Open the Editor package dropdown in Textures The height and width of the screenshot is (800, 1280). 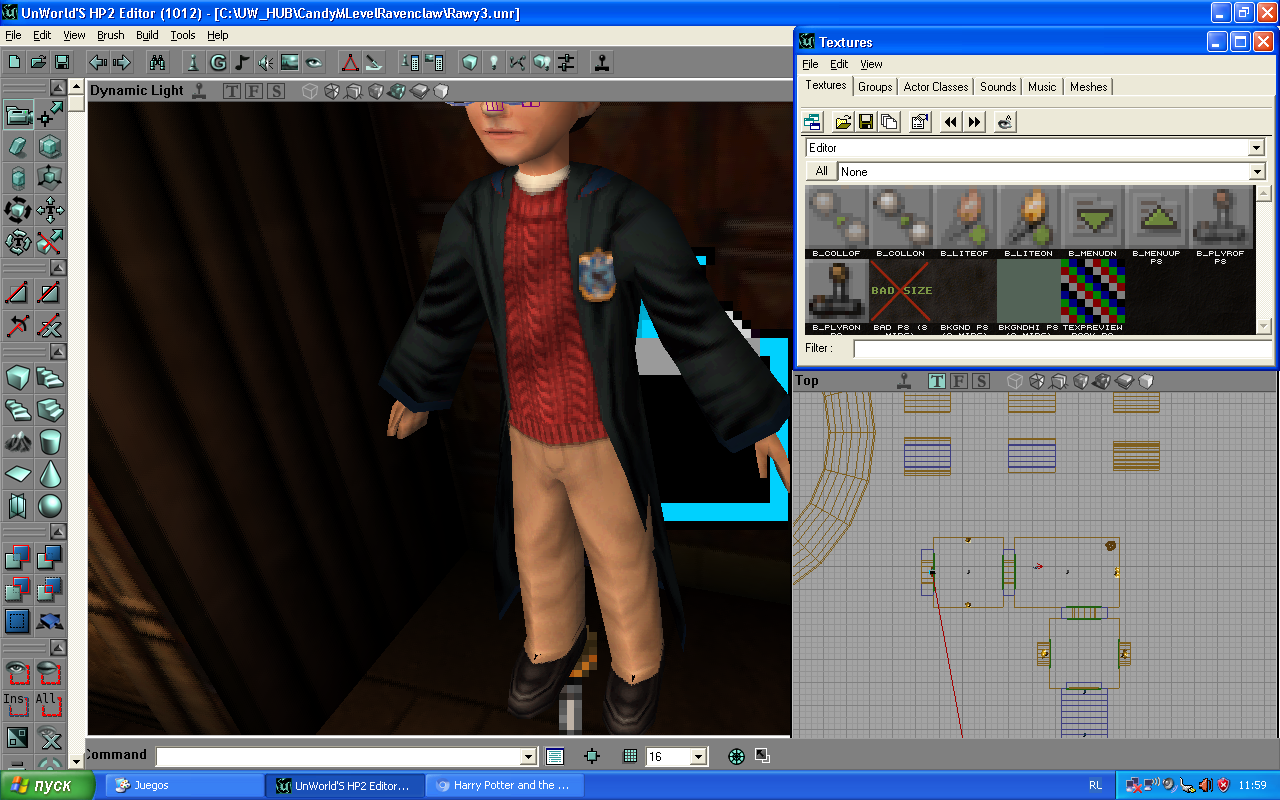1256,148
